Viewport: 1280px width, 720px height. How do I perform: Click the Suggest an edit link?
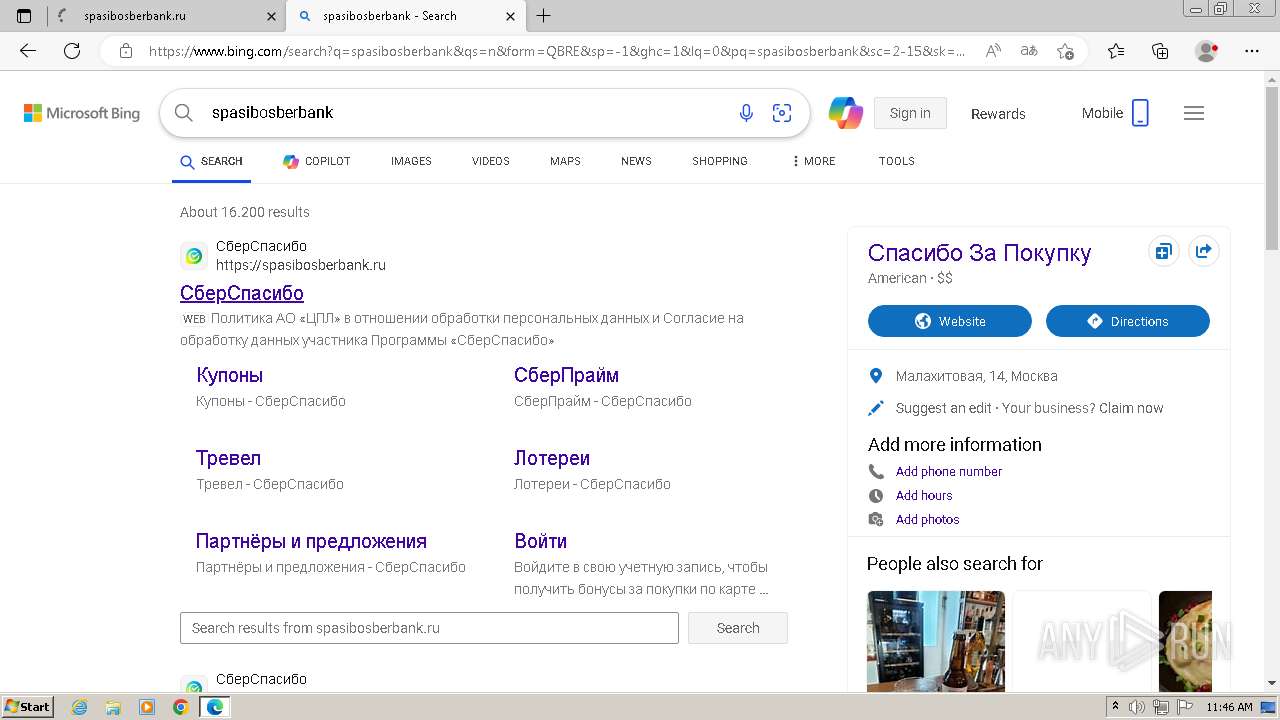(x=944, y=408)
